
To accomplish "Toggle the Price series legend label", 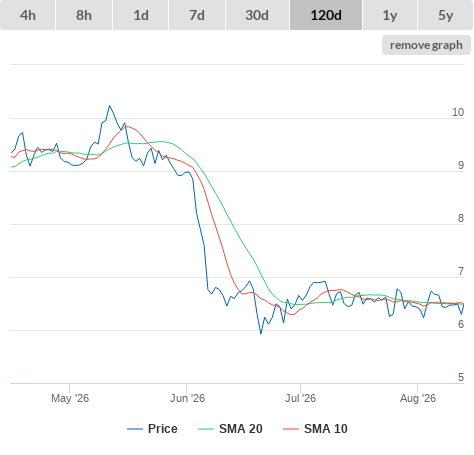I will pos(163,429).
